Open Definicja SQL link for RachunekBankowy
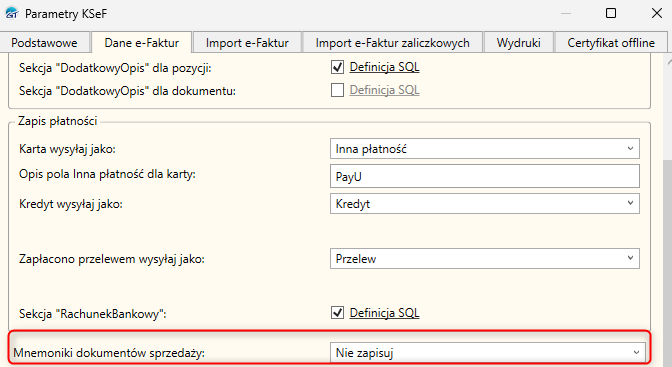The height and width of the screenshot is (367, 672). coord(384,313)
